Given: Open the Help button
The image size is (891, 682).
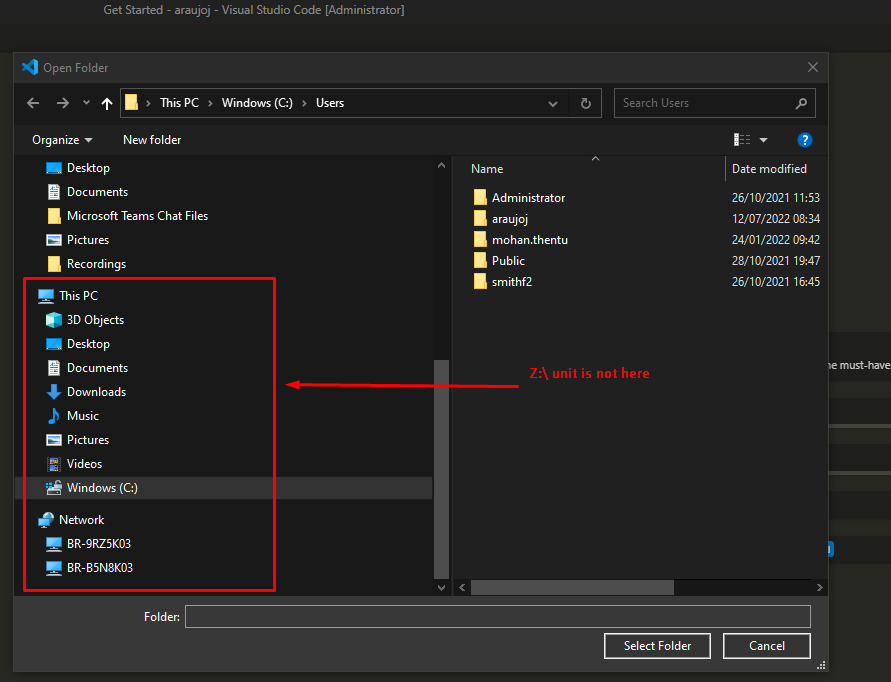Looking at the screenshot, I should (x=805, y=140).
